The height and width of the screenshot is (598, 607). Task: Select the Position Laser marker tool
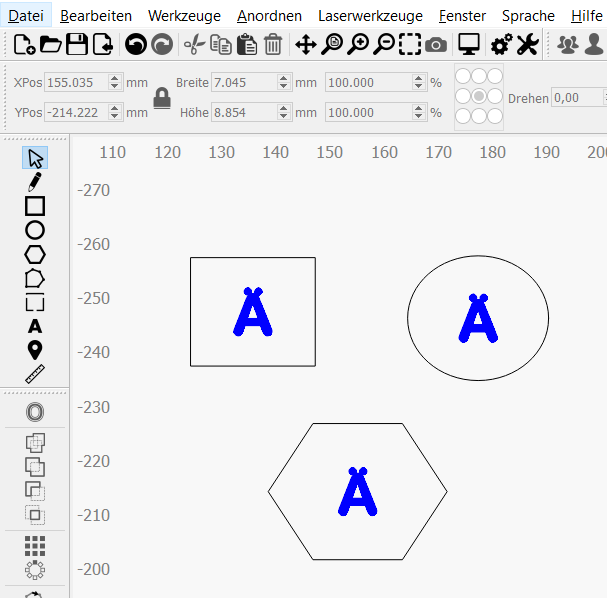click(35, 350)
